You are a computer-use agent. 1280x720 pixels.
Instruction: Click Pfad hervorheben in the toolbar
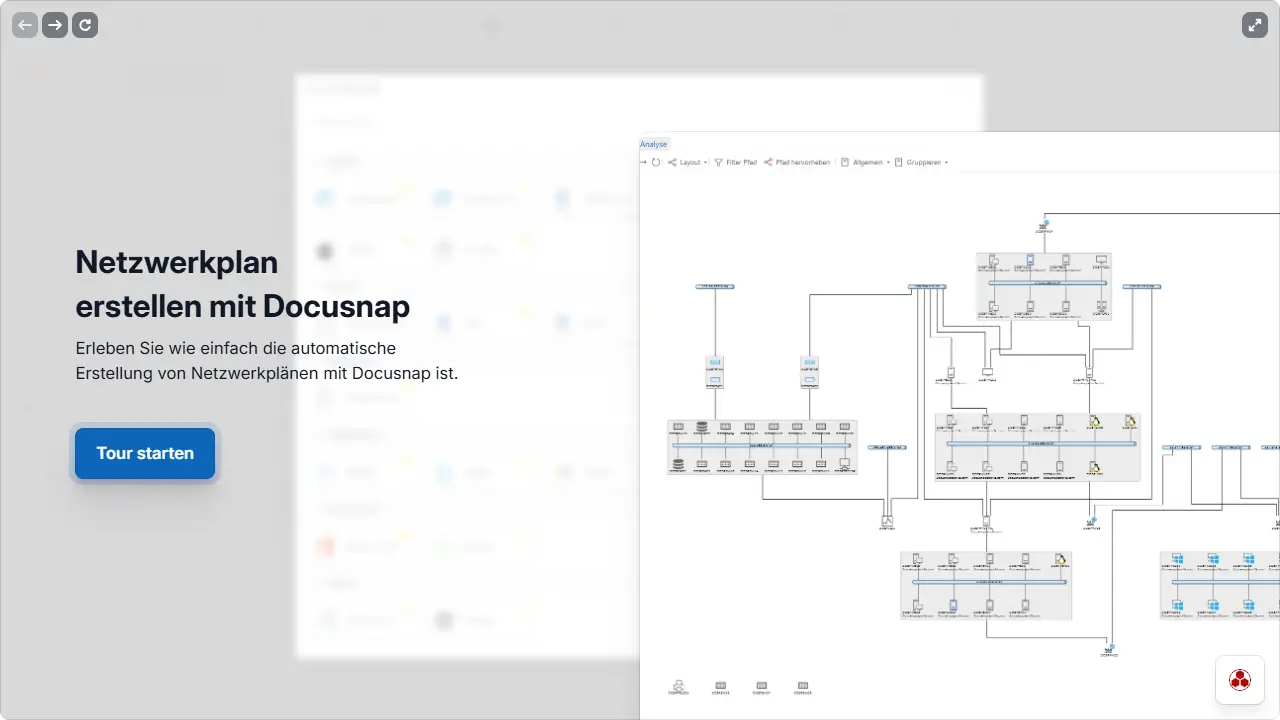tap(797, 162)
